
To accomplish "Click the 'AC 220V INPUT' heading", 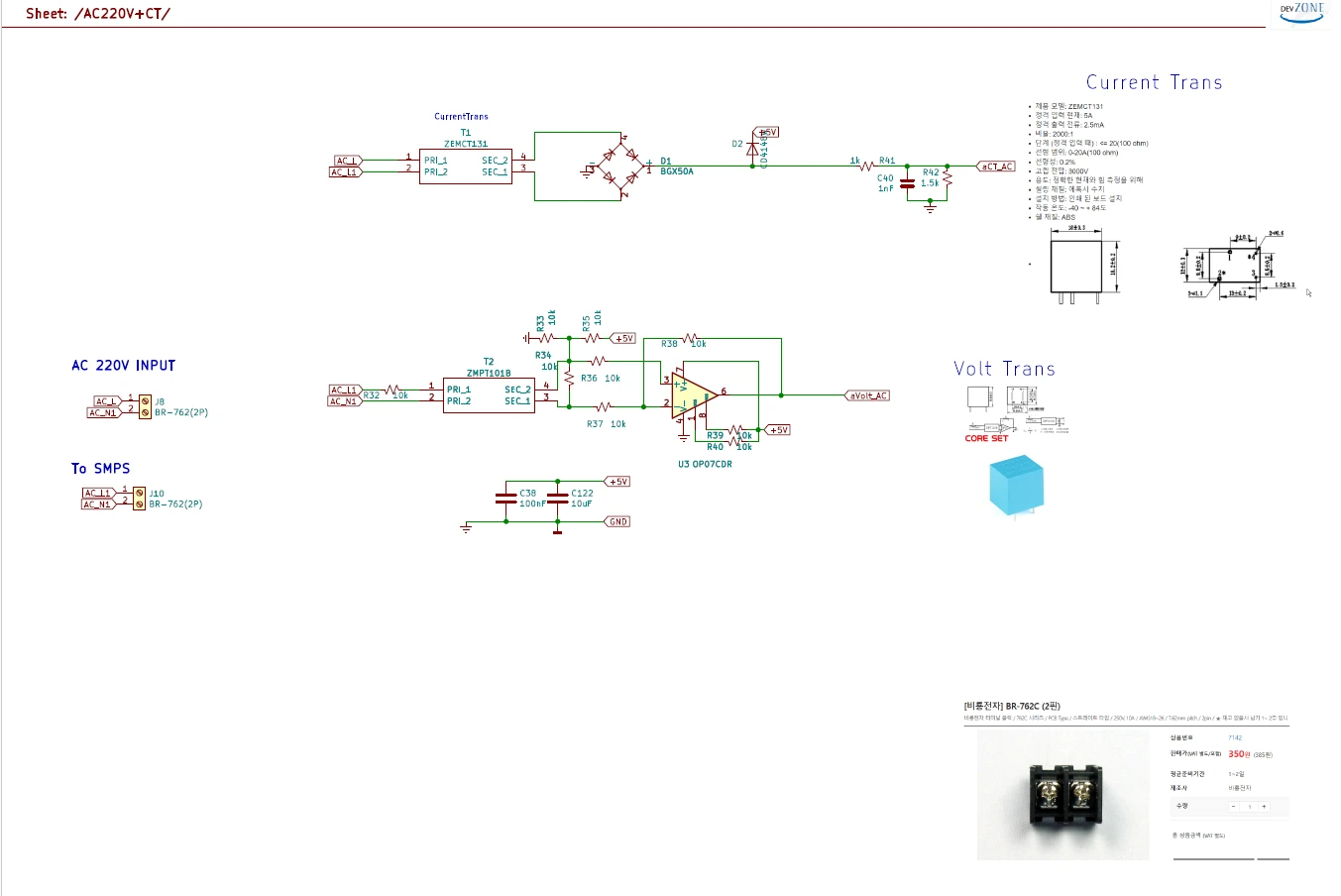I will pos(124,366).
